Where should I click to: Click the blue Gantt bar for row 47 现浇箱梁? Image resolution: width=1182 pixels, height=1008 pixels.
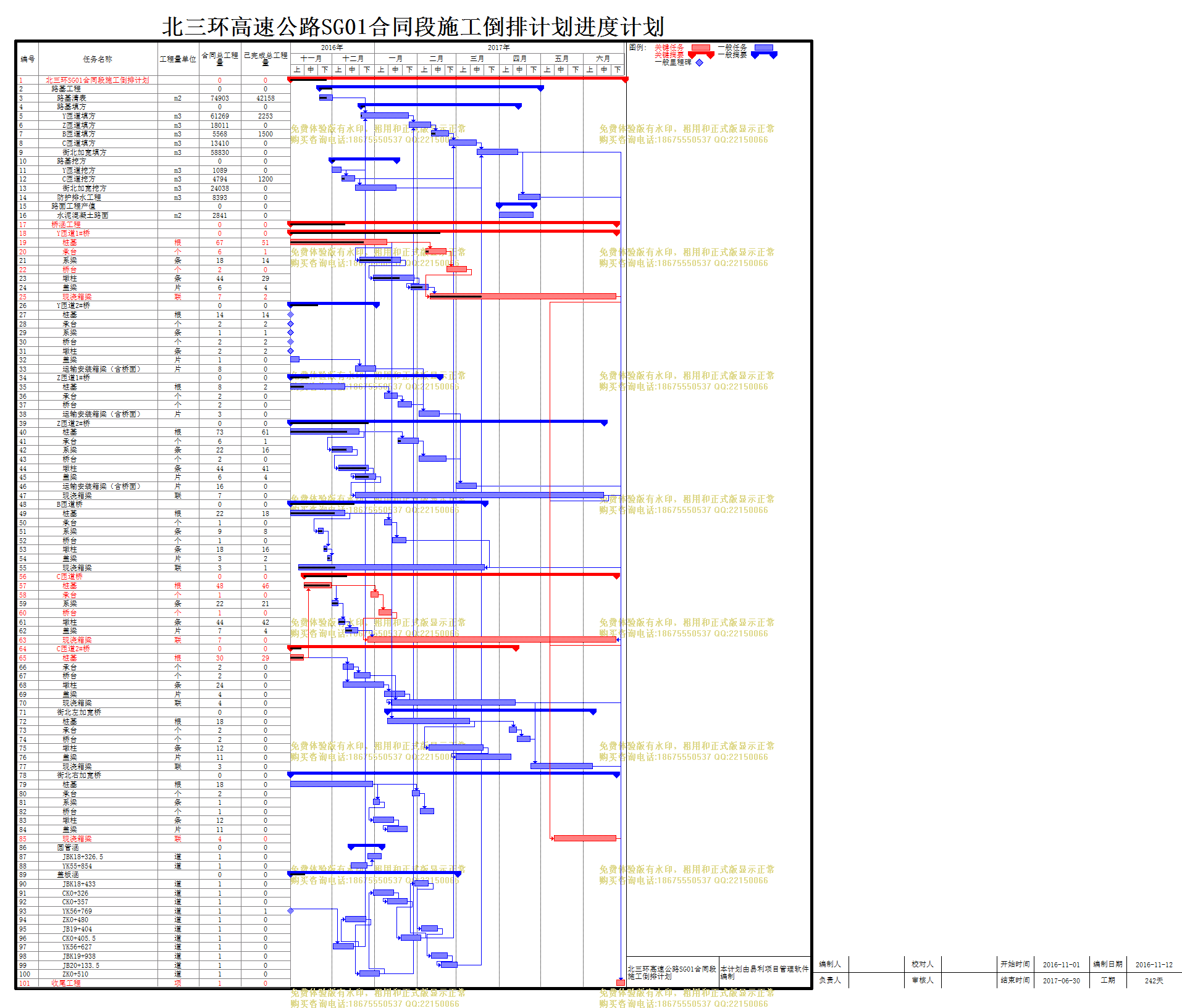click(x=479, y=495)
